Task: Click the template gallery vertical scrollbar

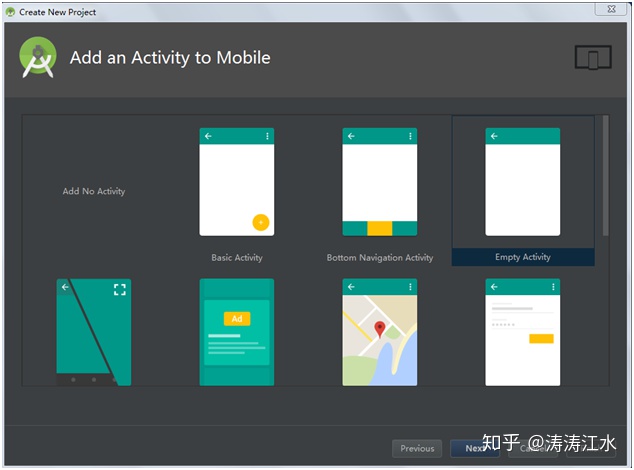Action: pos(605,176)
